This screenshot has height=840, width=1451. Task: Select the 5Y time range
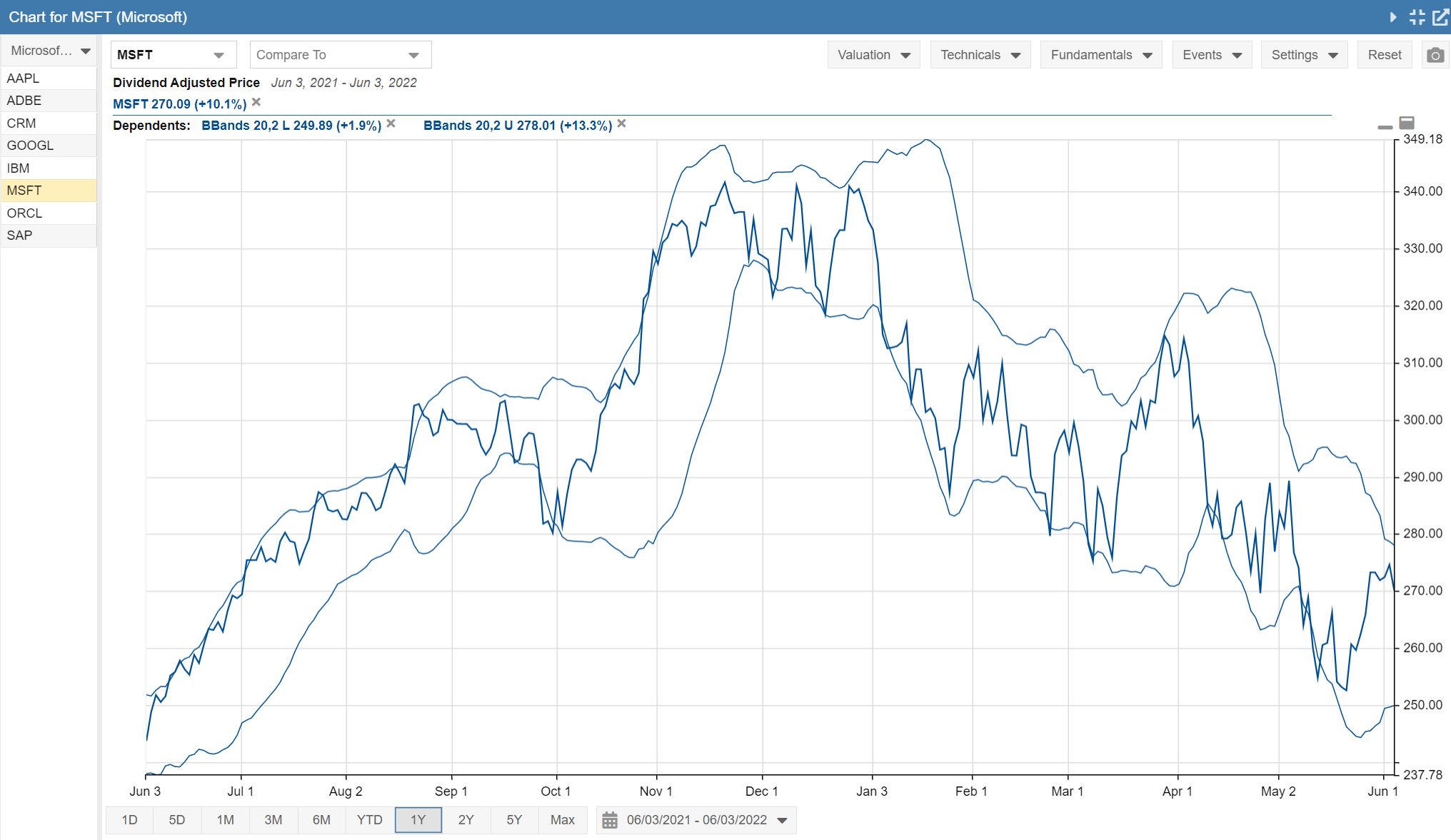[514, 820]
